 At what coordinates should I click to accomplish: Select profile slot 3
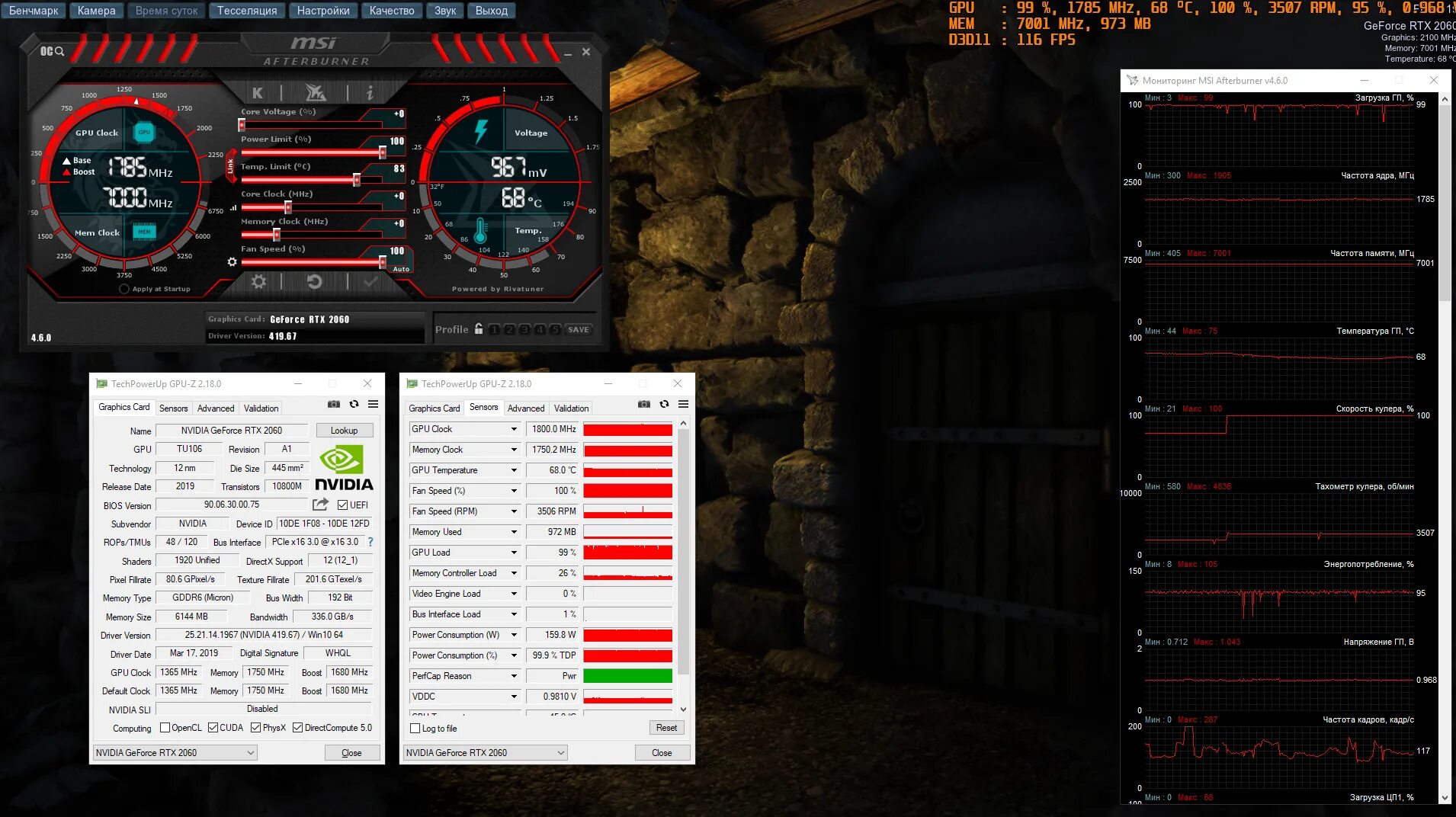click(524, 330)
